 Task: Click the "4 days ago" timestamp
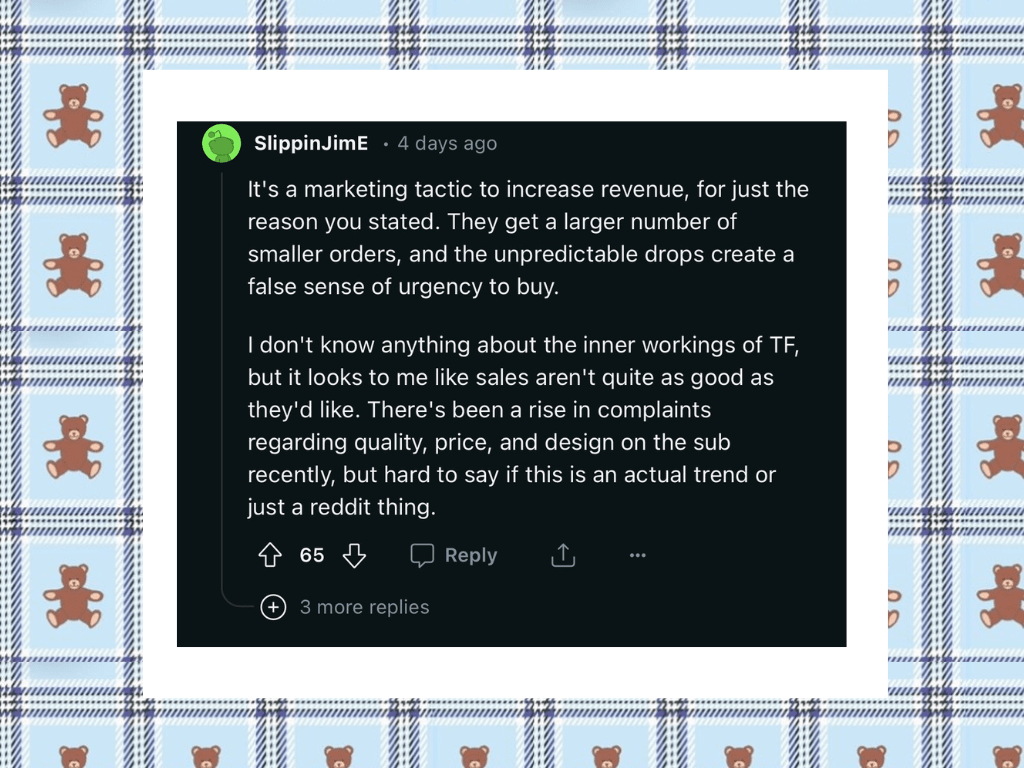(x=447, y=143)
